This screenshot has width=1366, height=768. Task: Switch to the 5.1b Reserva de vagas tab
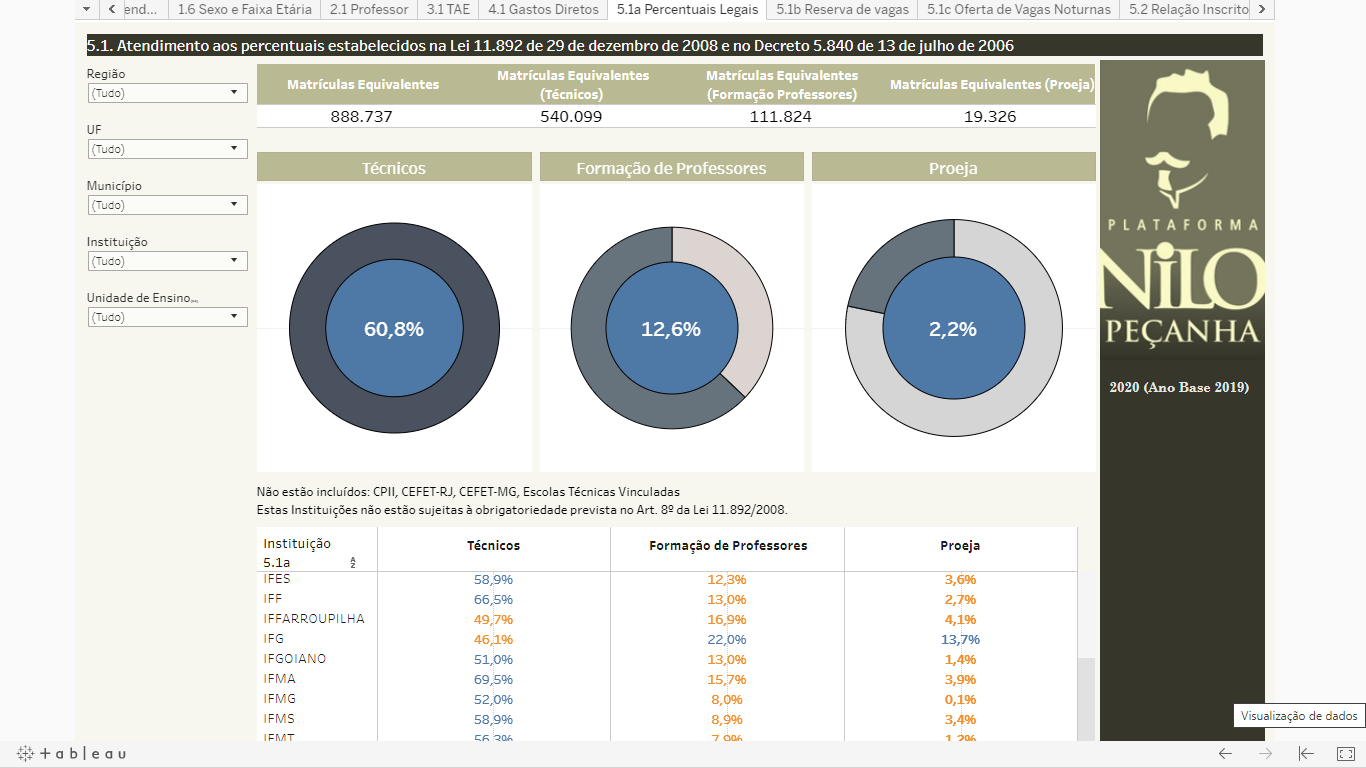(x=842, y=9)
